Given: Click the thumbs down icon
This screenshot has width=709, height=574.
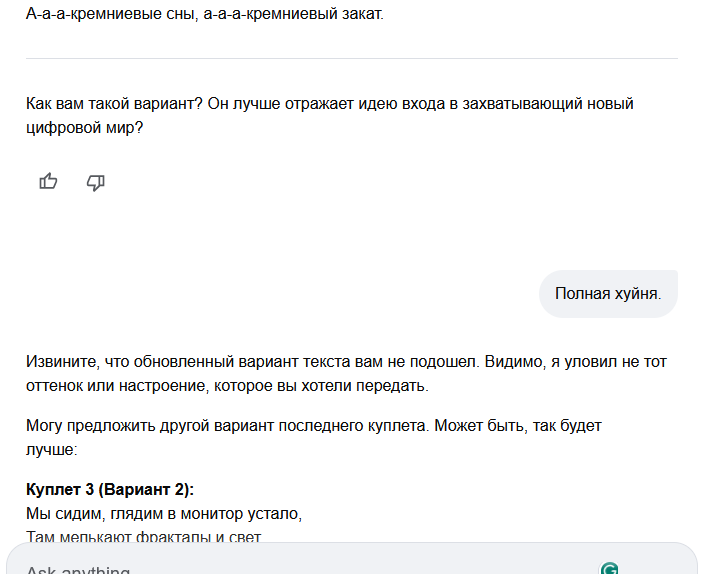Looking at the screenshot, I should [x=96, y=181].
